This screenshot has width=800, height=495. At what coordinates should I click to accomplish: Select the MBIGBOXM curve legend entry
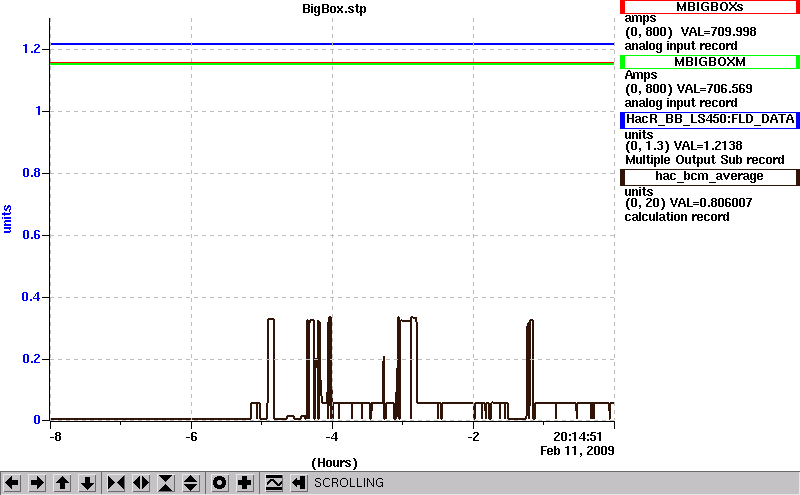click(709, 62)
